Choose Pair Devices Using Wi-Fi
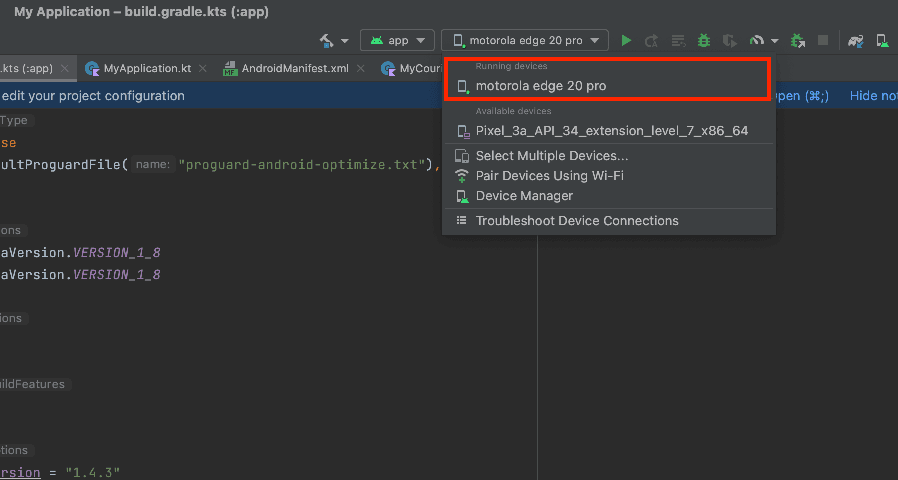The width and height of the screenshot is (898, 480). [x=608, y=176]
